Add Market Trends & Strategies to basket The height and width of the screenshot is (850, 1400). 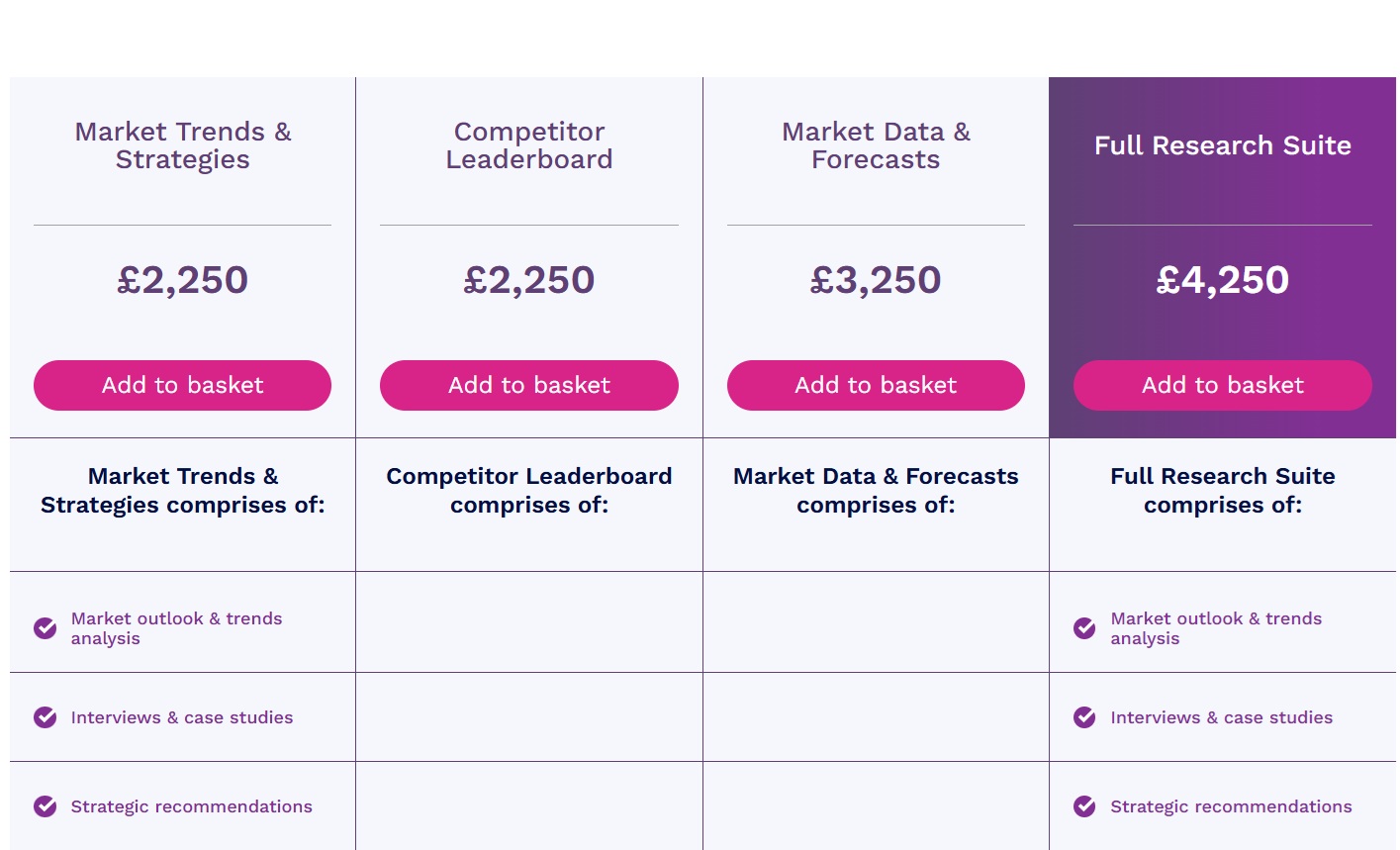pyautogui.click(x=182, y=385)
